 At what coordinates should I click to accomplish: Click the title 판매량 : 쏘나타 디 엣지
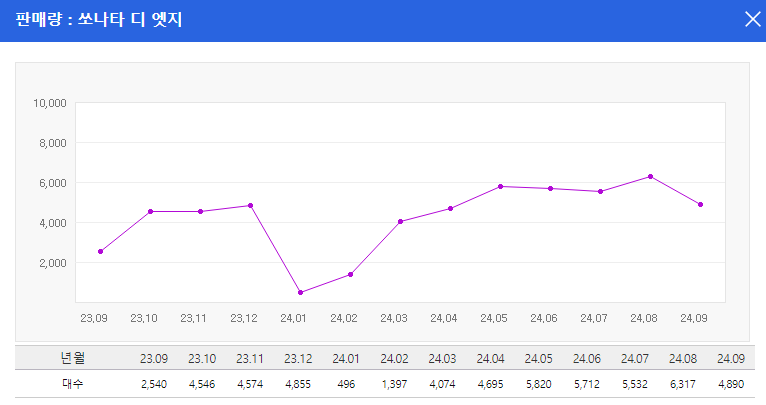point(99,20)
